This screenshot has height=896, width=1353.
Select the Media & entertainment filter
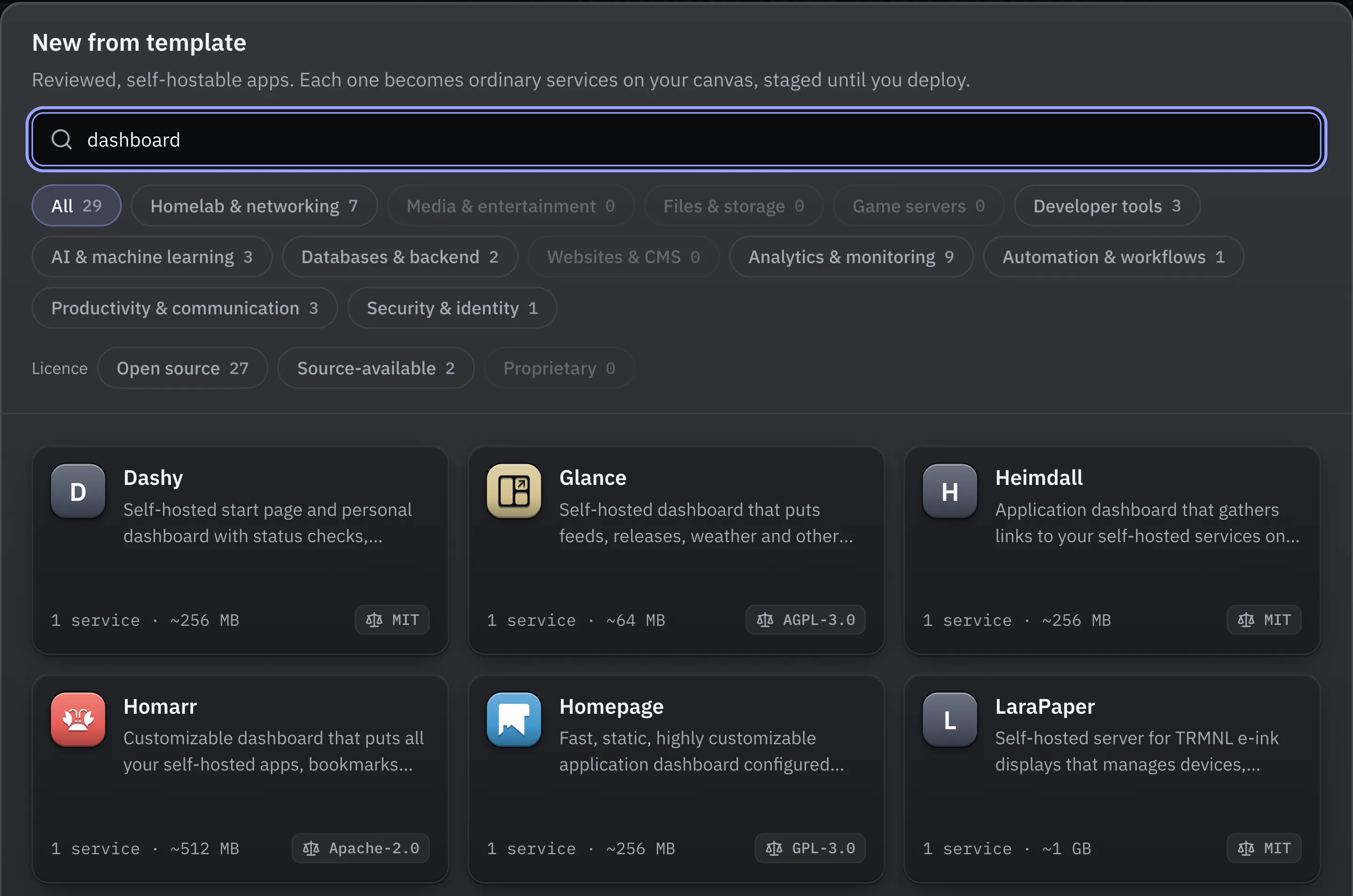coord(511,206)
